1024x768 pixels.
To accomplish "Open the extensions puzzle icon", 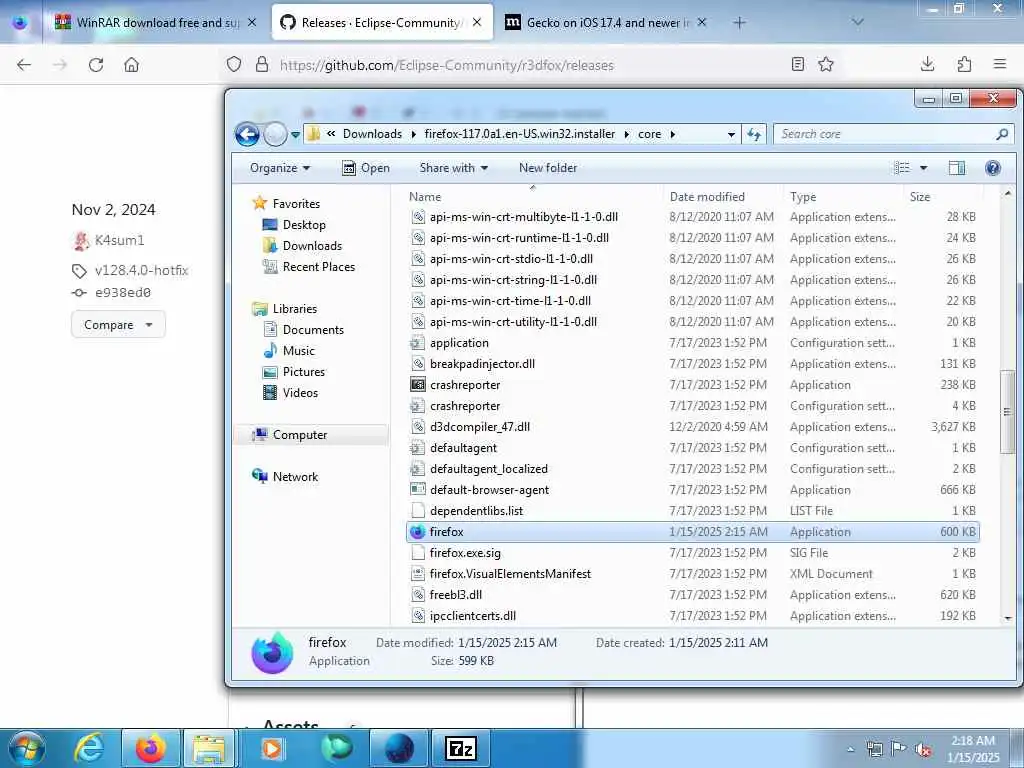I will pyautogui.click(x=964, y=64).
